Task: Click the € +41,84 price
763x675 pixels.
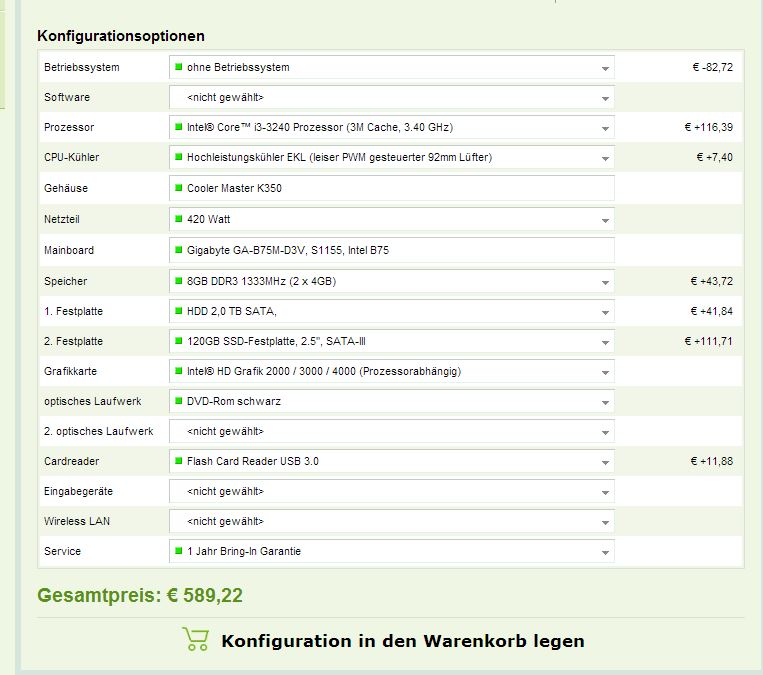Action: coord(711,311)
